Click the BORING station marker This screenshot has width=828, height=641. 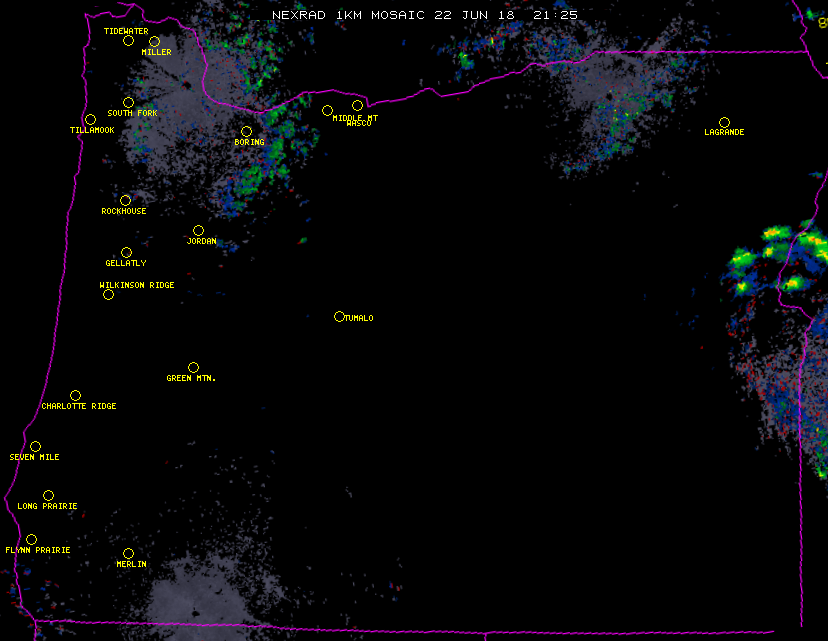click(246, 131)
